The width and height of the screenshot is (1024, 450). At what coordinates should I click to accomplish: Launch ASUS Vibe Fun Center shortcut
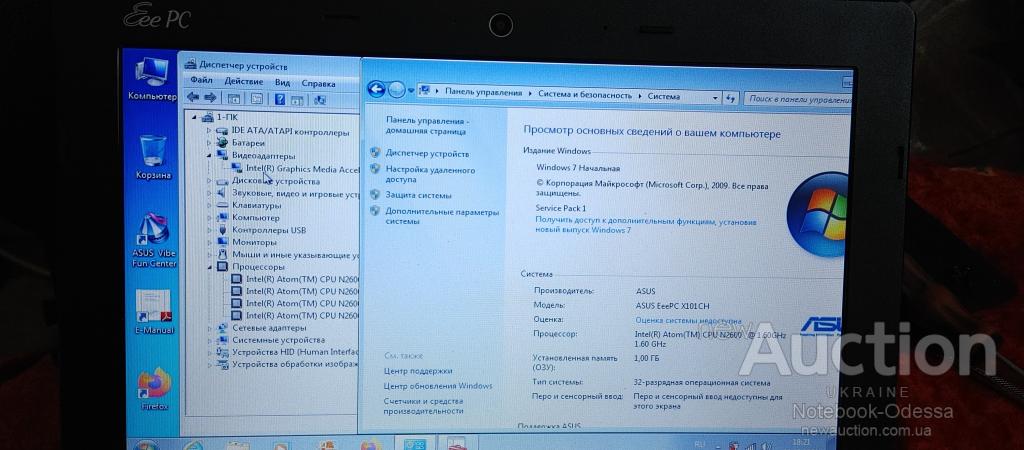coord(155,240)
